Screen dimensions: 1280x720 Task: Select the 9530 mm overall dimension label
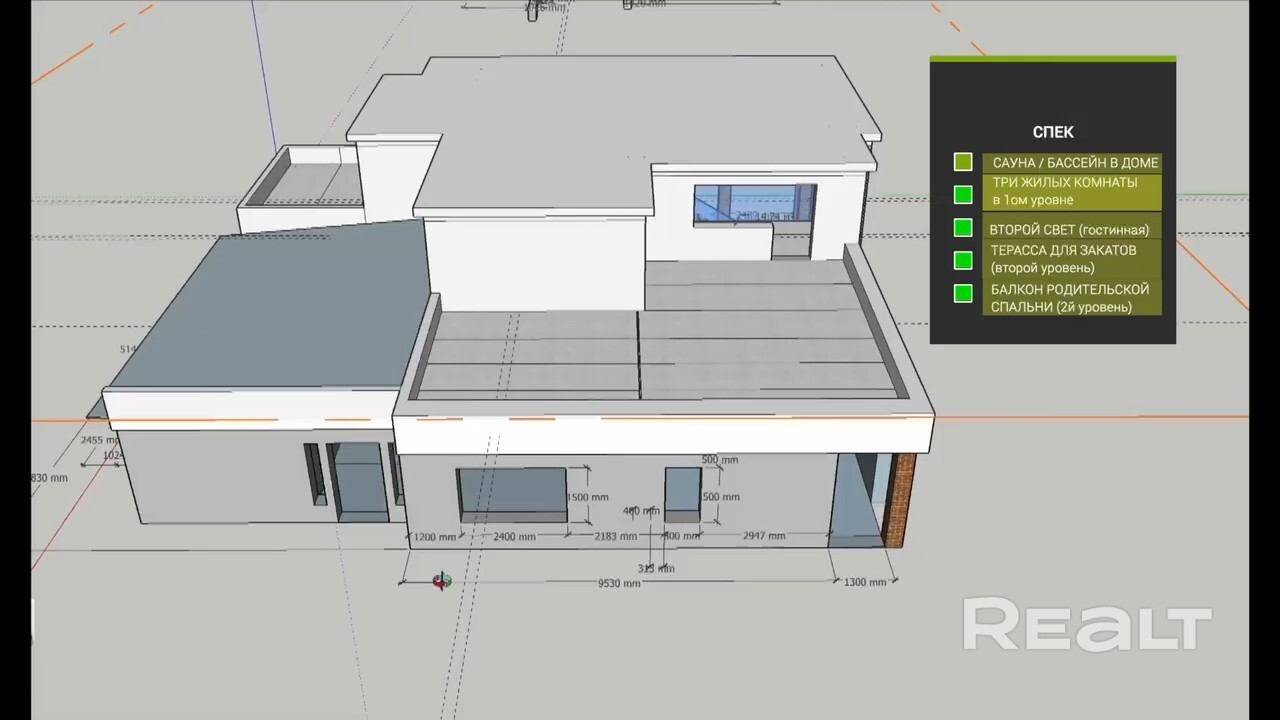tap(618, 583)
